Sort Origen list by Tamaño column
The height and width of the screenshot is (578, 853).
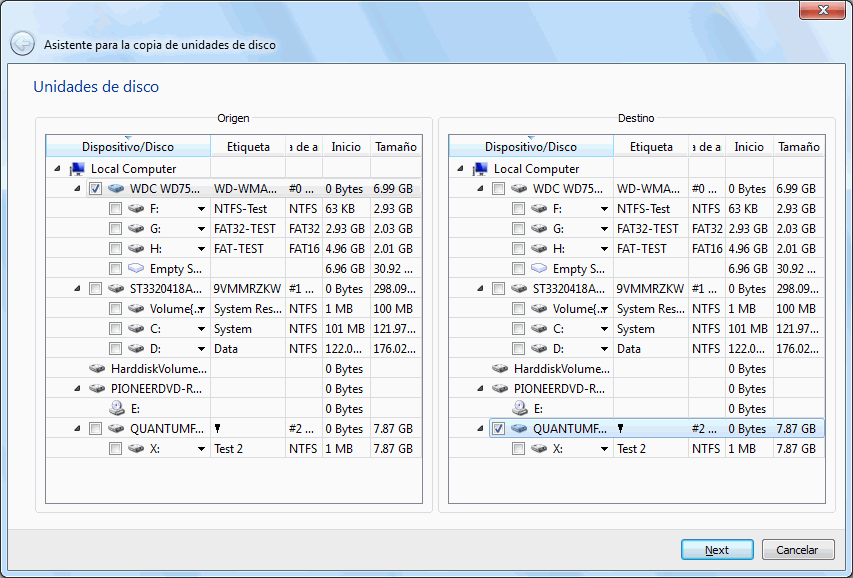tap(396, 146)
